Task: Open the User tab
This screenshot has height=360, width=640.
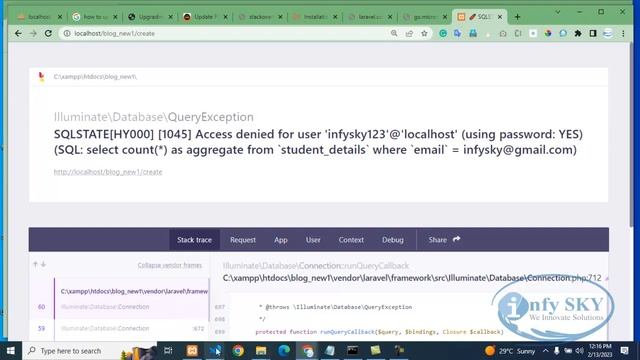Action: [x=313, y=240]
